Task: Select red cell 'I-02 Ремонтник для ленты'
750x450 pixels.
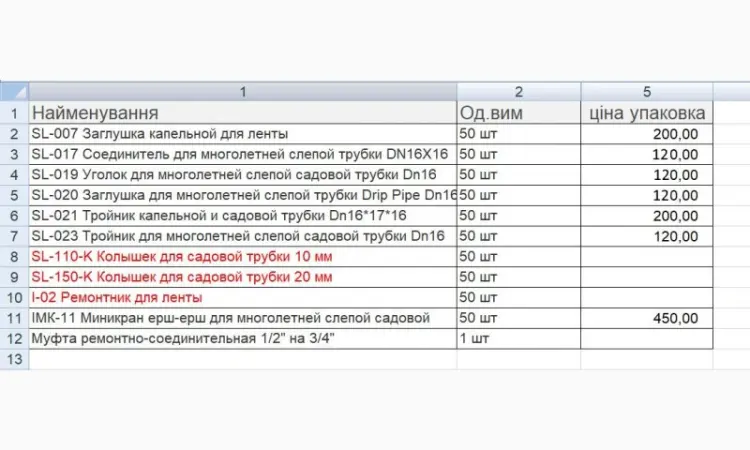Action: [x=243, y=297]
